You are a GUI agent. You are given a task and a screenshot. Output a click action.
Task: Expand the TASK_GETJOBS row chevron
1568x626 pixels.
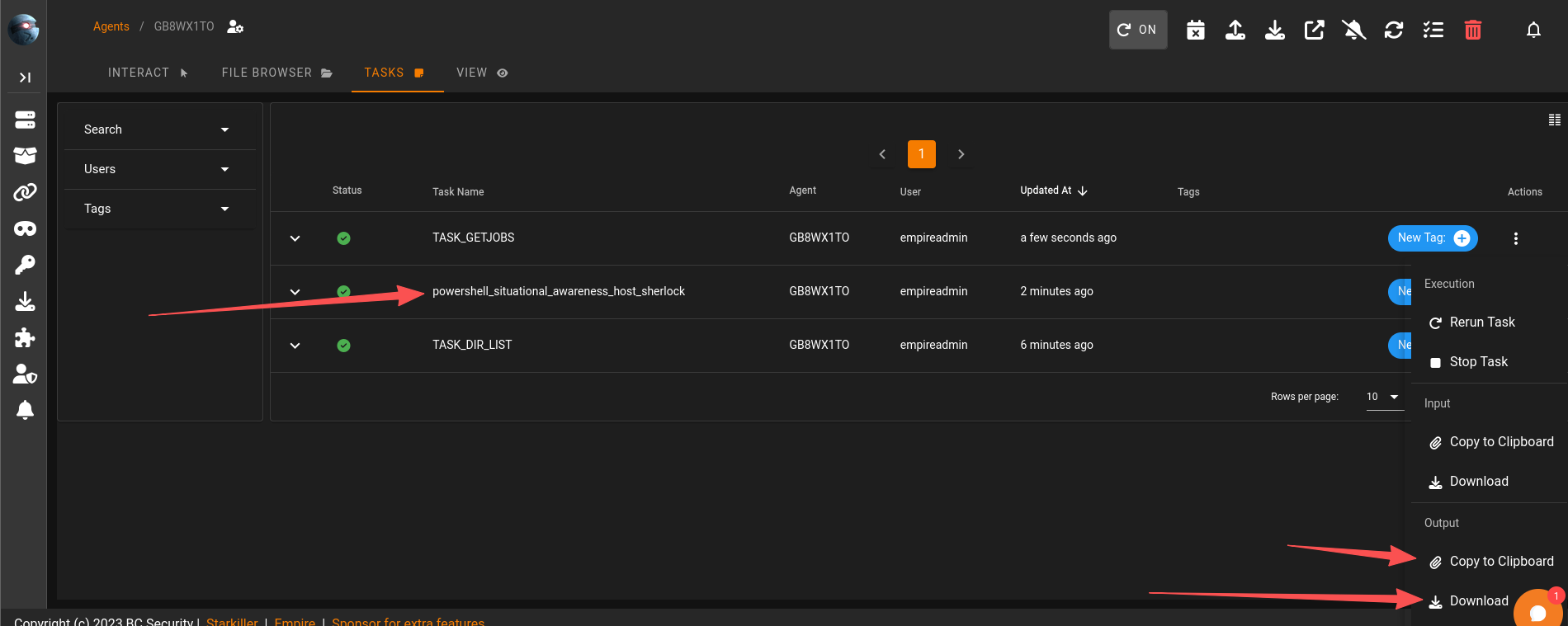click(295, 238)
